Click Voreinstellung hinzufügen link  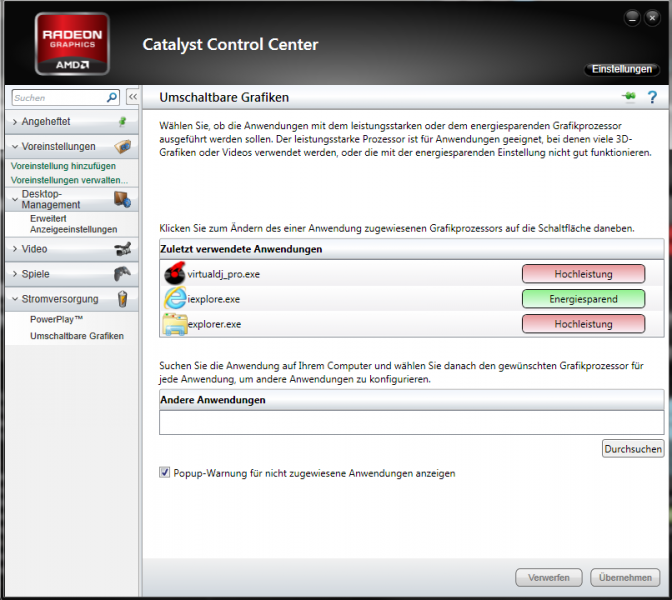click(63, 166)
